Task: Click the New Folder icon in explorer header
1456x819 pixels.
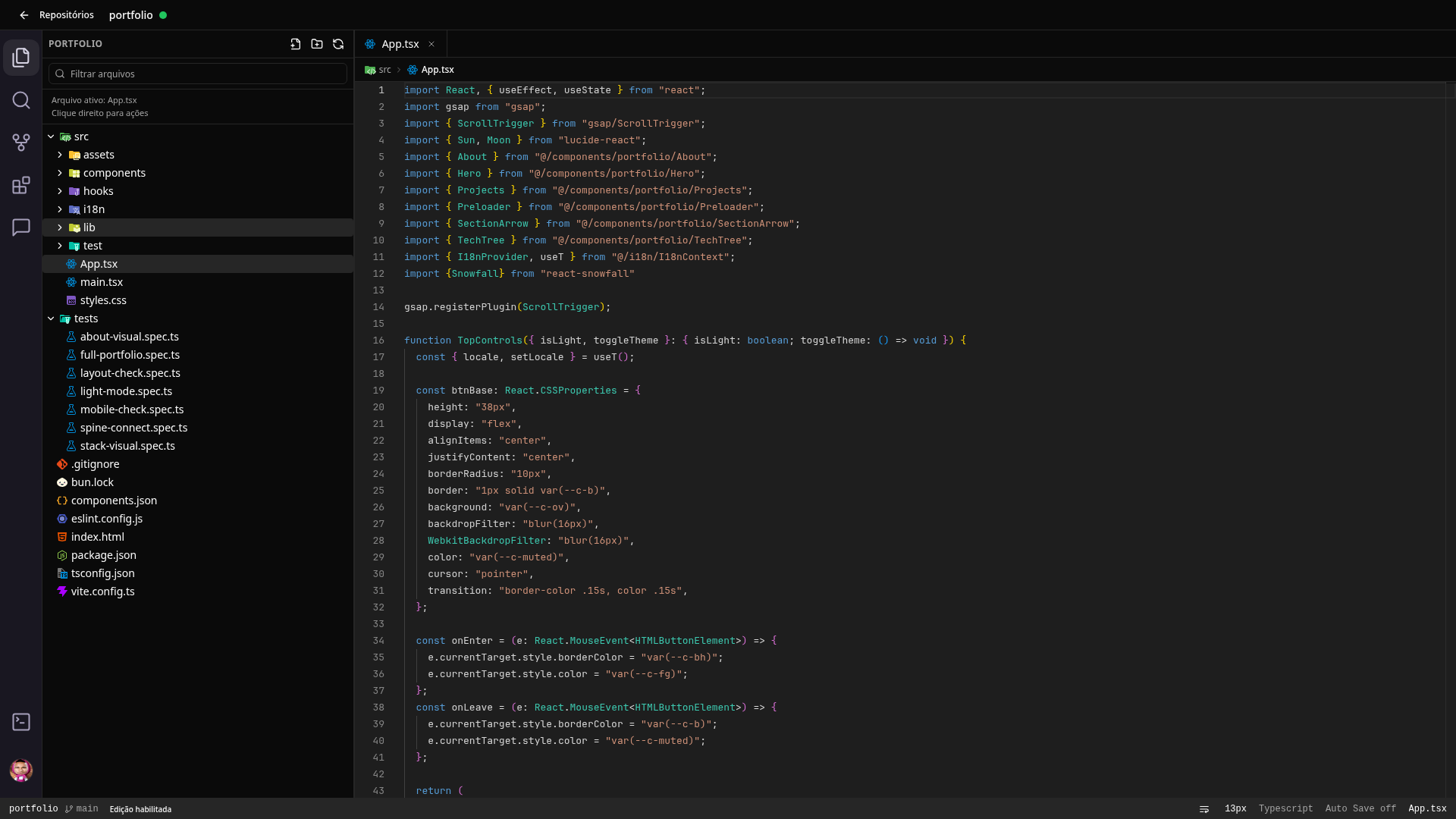Action: pyautogui.click(x=317, y=44)
